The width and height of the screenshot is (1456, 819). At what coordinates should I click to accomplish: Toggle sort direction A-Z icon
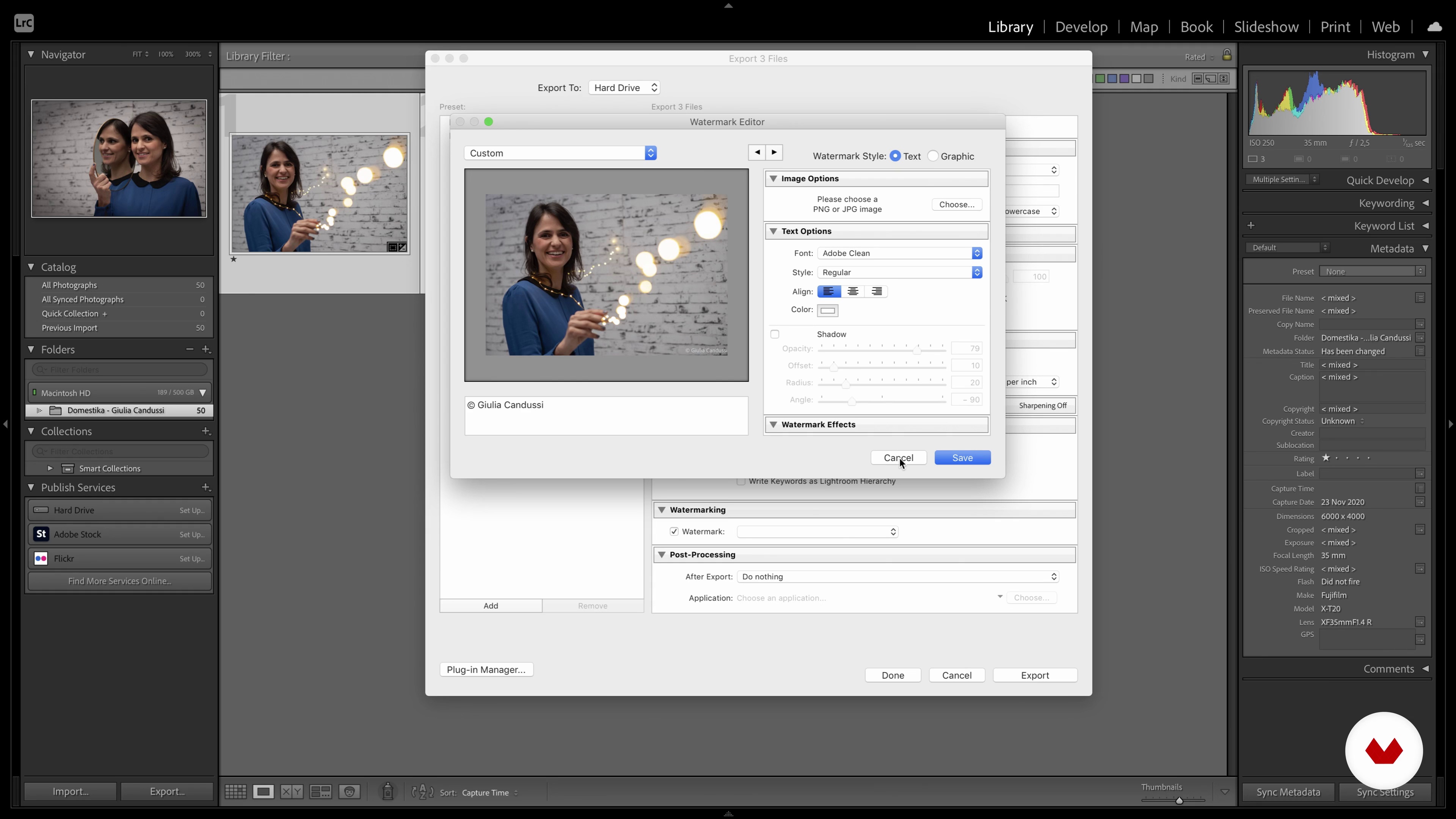click(x=423, y=792)
